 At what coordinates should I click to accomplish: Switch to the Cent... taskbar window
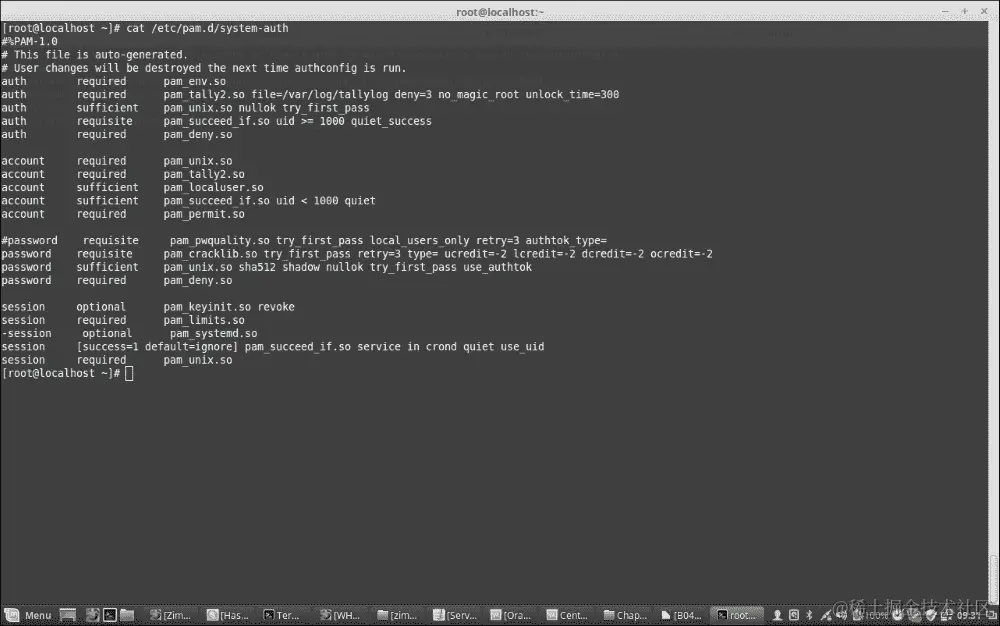[x=567, y=615]
